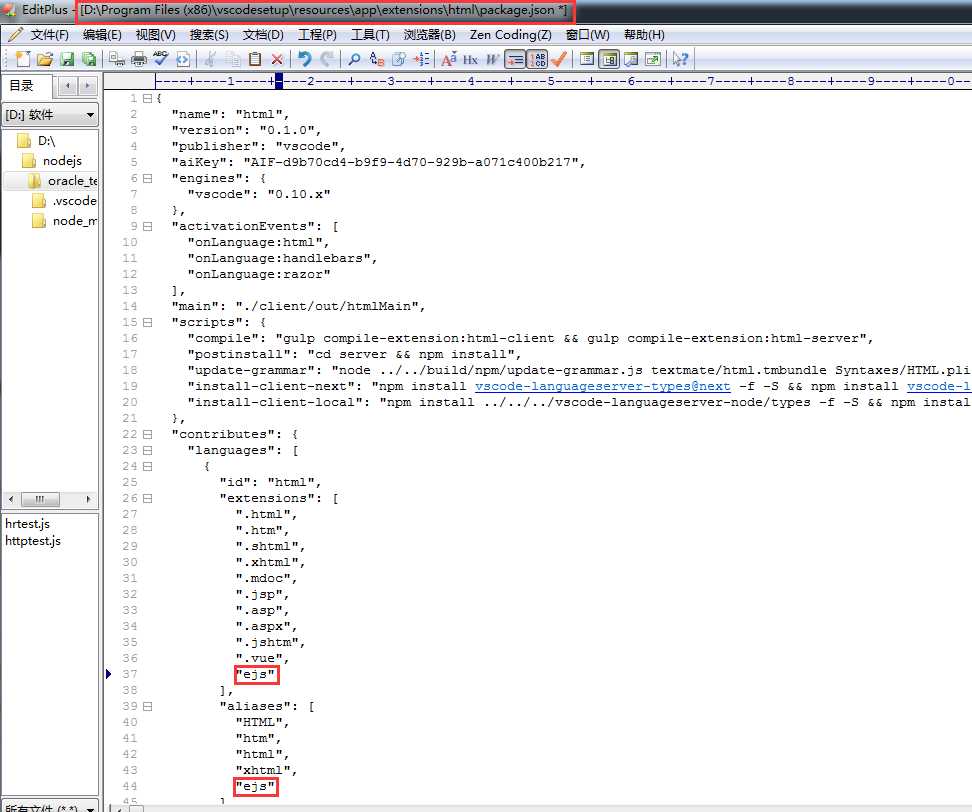Click the Full Screen toolbar icon
Viewport: 972px width, 812px height.
point(653,59)
